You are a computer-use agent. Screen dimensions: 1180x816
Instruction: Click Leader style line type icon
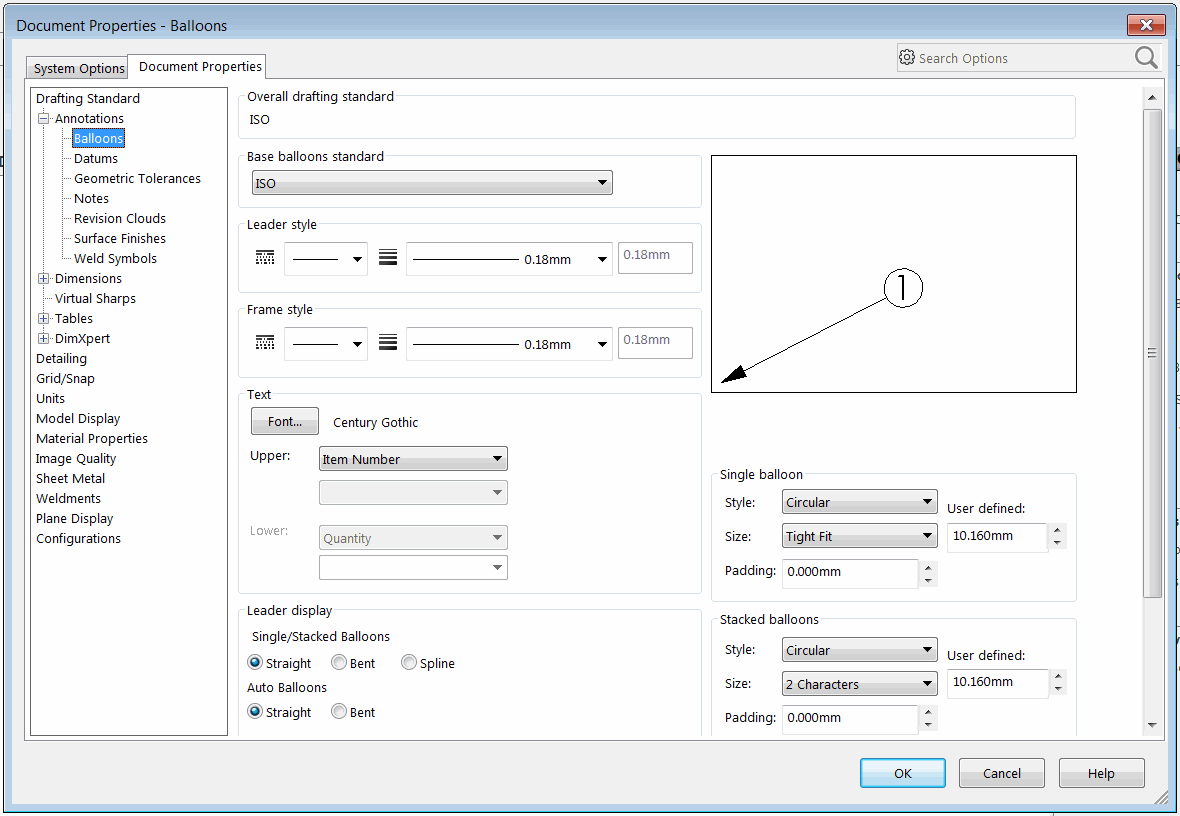point(265,259)
